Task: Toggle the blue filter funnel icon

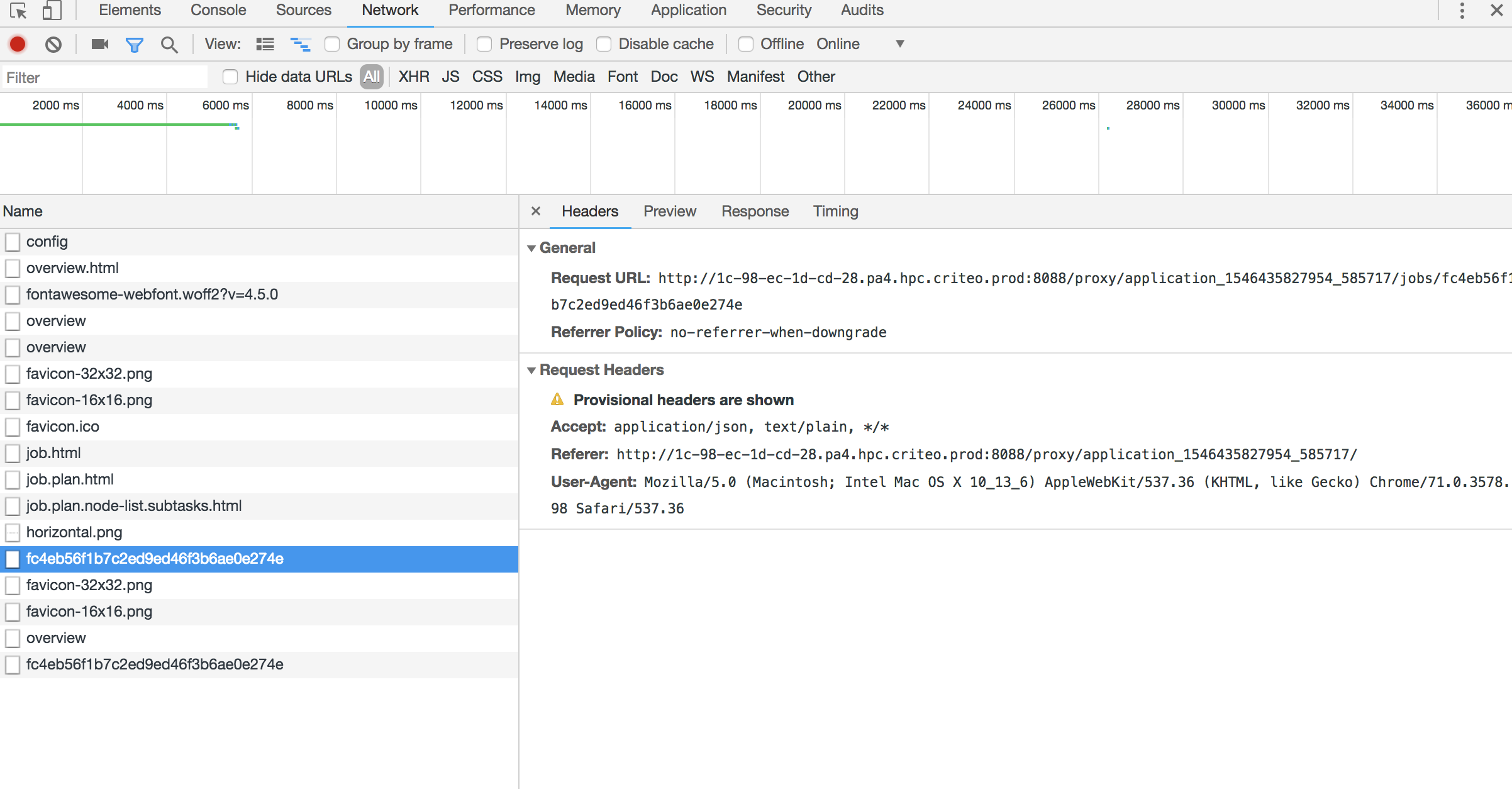Action: pyautogui.click(x=134, y=44)
